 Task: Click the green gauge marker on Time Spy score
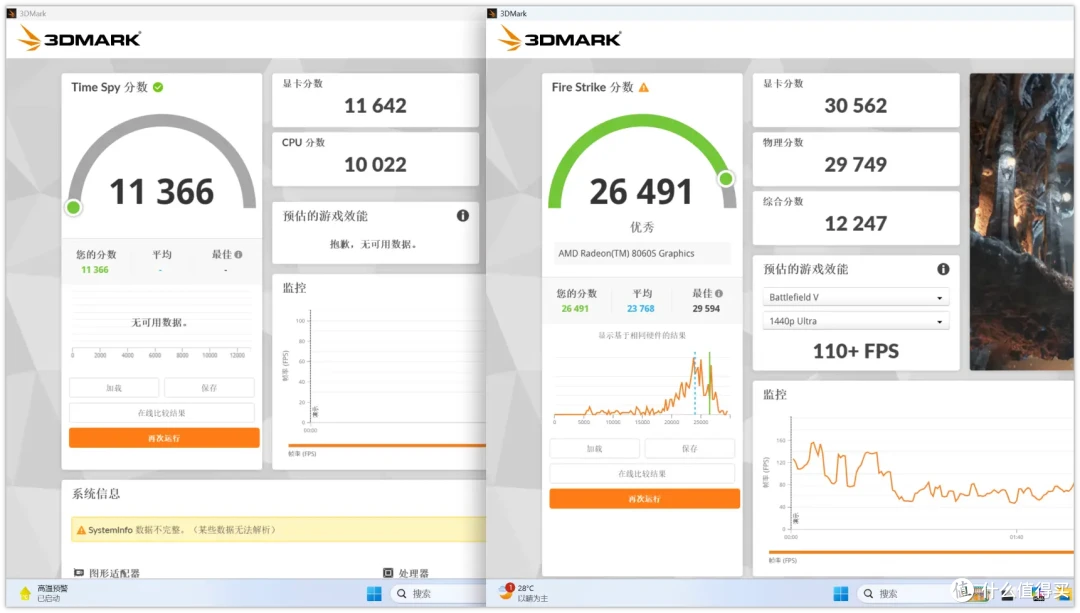tap(74, 207)
